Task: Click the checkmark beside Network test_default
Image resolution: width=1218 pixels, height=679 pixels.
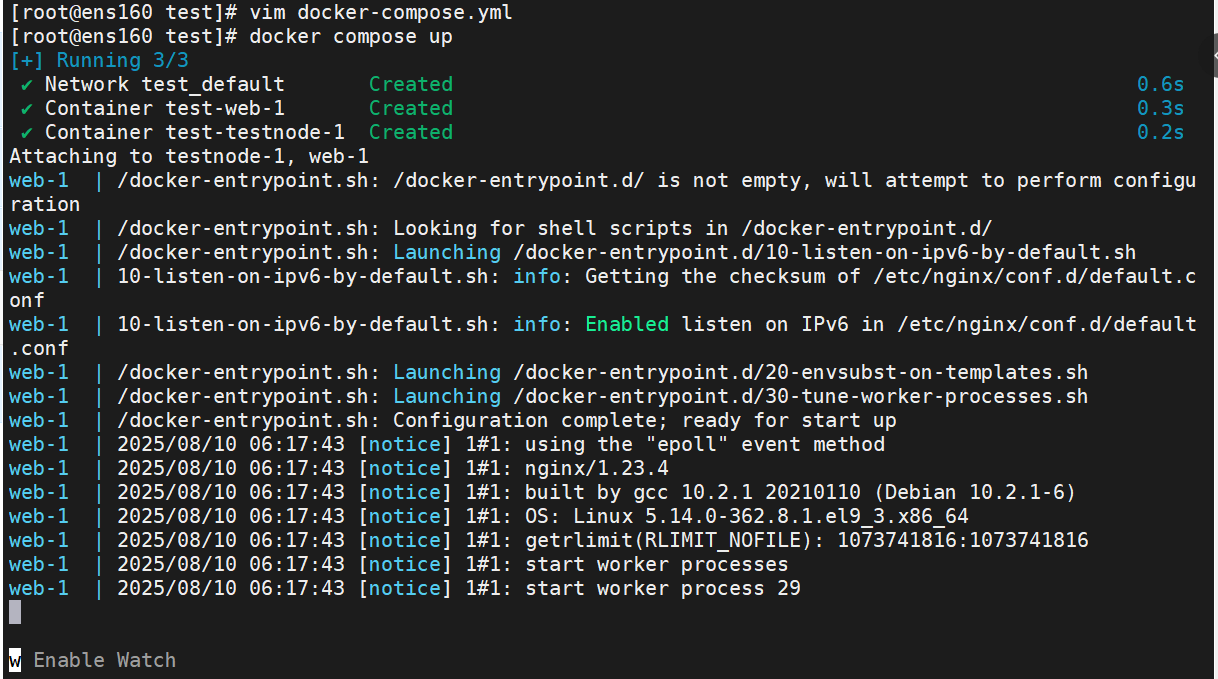Action: [x=27, y=84]
